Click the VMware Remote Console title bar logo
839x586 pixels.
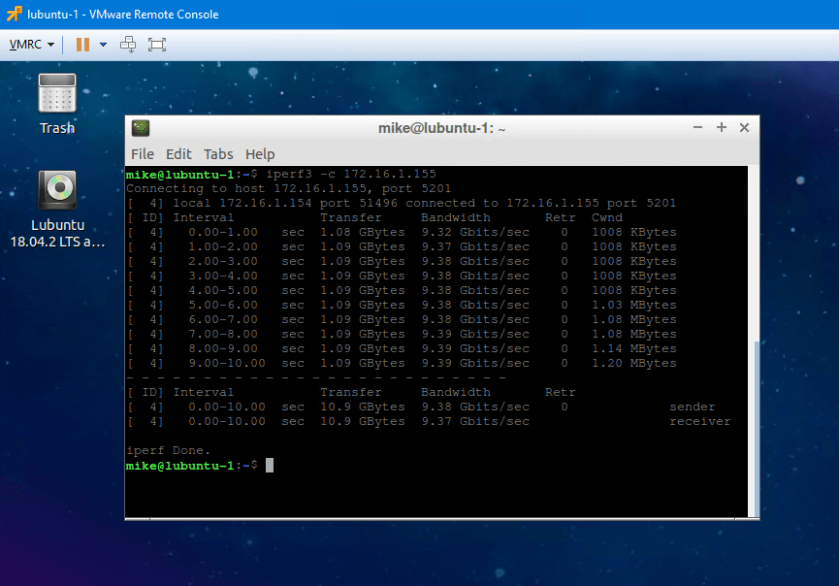[x=14, y=14]
